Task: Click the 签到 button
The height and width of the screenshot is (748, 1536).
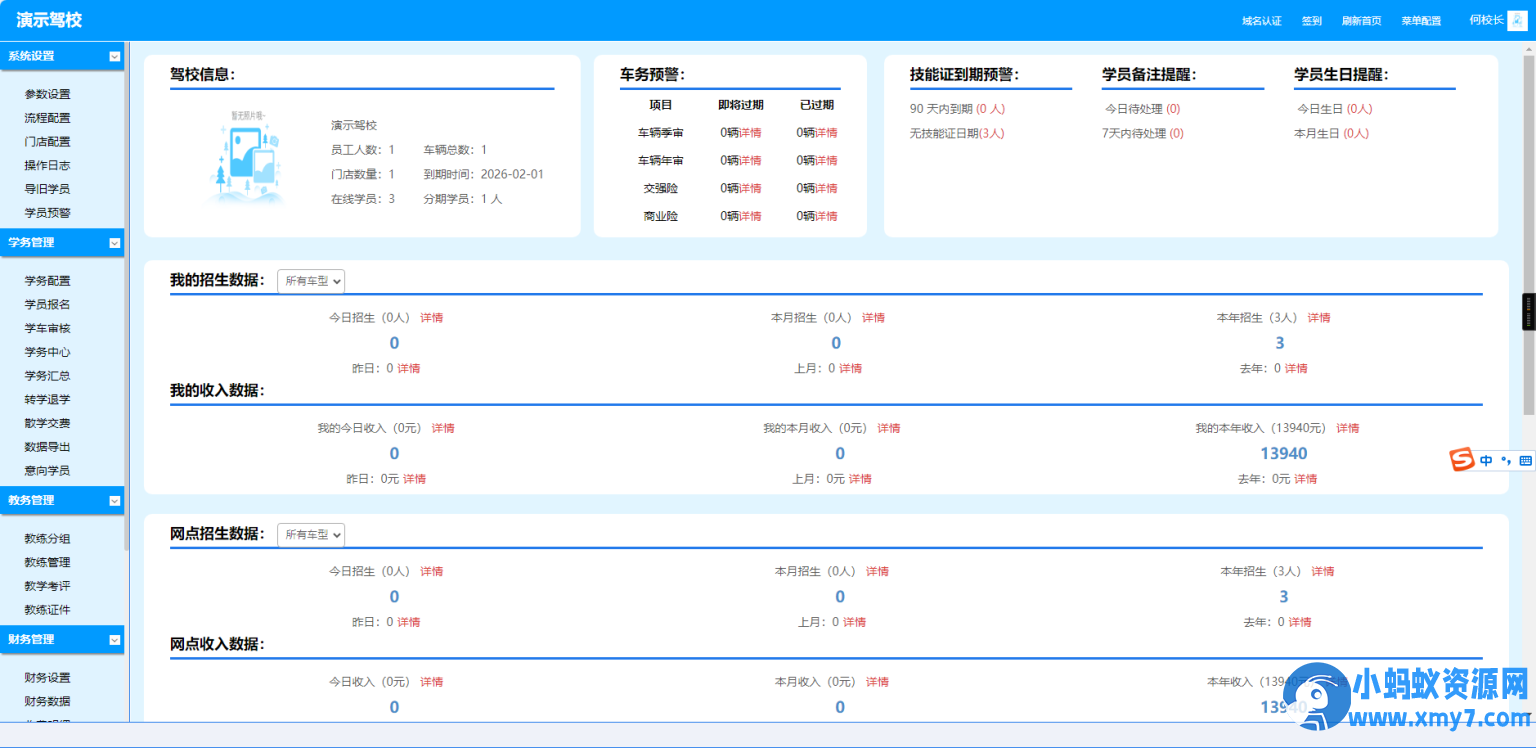Action: [x=1311, y=19]
